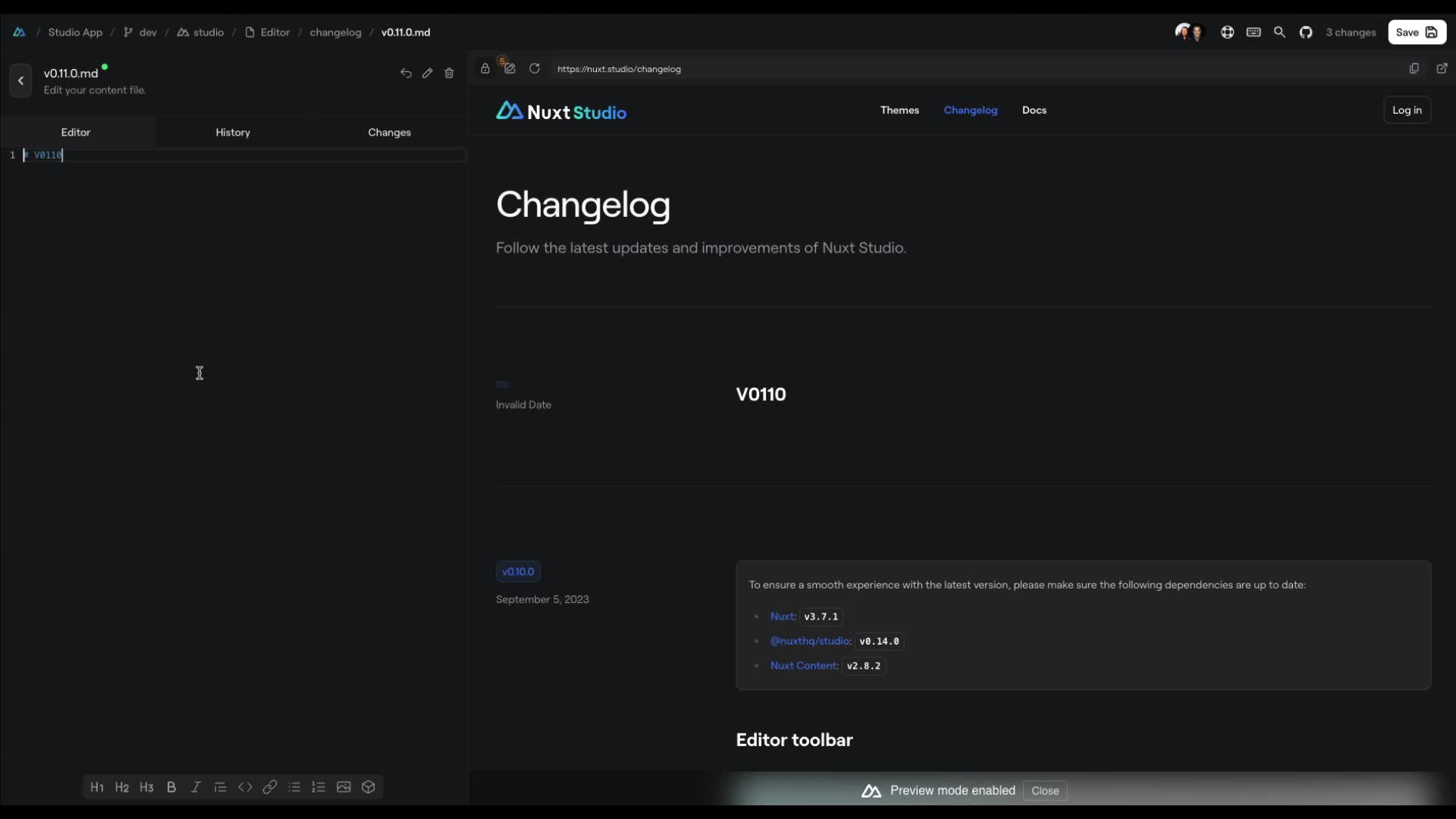
Task: Insert a blockquote via toolbar icon
Action: tap(221, 787)
